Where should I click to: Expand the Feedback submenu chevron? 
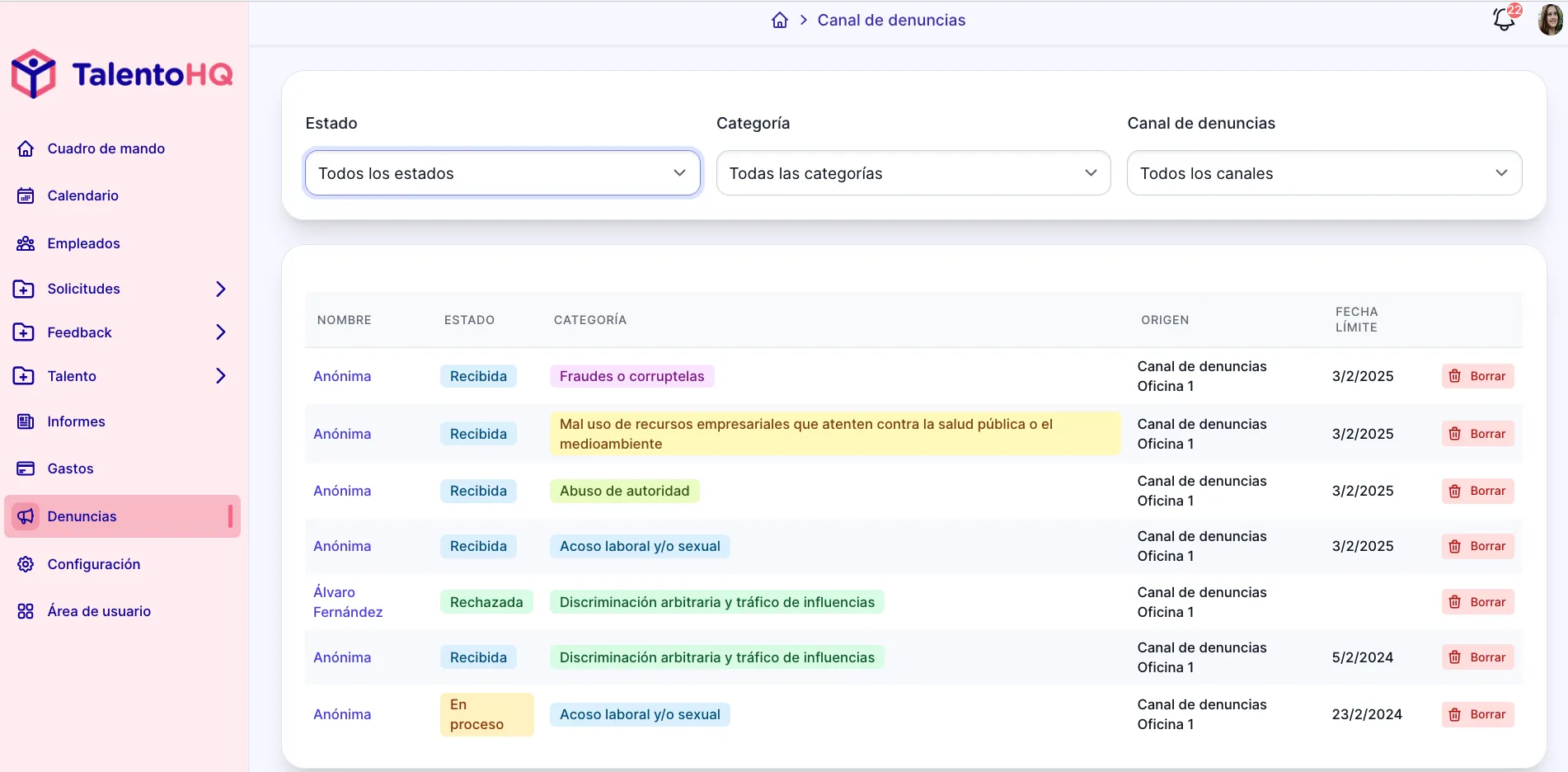(220, 332)
